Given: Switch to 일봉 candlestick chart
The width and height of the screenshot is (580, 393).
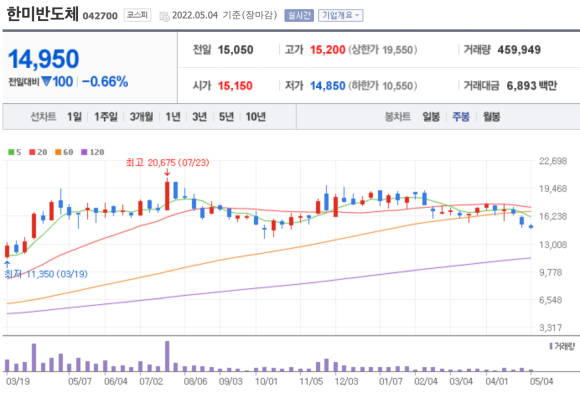Looking at the screenshot, I should (431, 117).
